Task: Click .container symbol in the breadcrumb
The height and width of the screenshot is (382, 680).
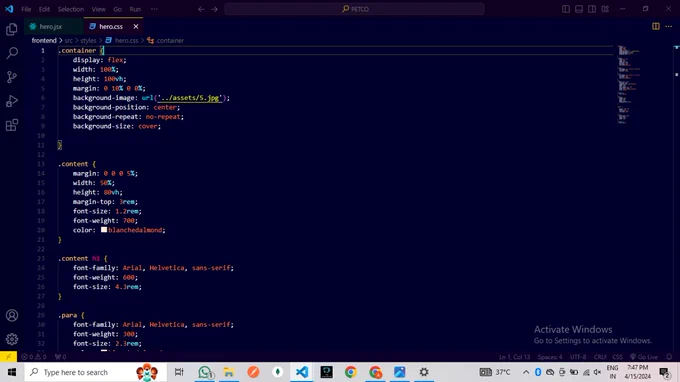Action: (x=170, y=40)
